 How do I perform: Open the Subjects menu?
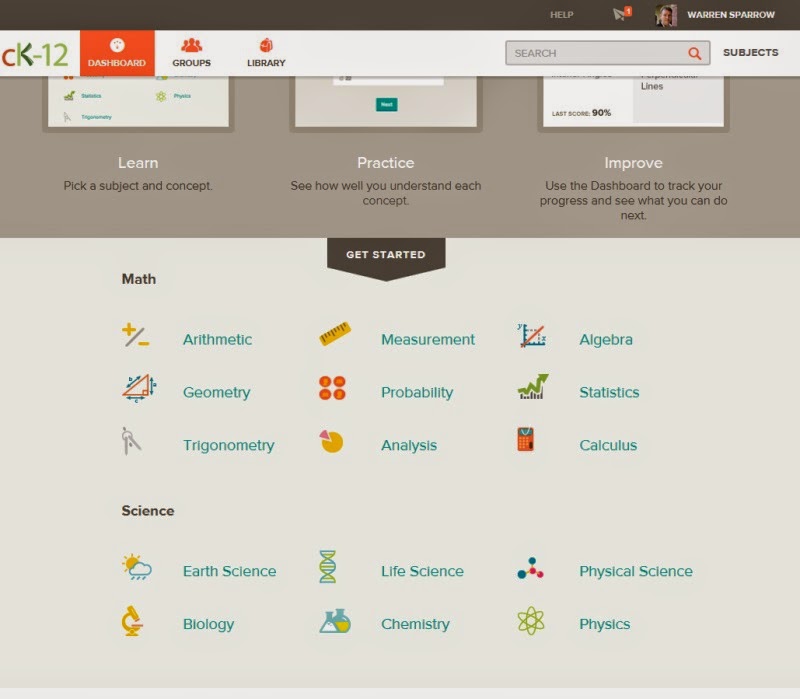tap(751, 53)
